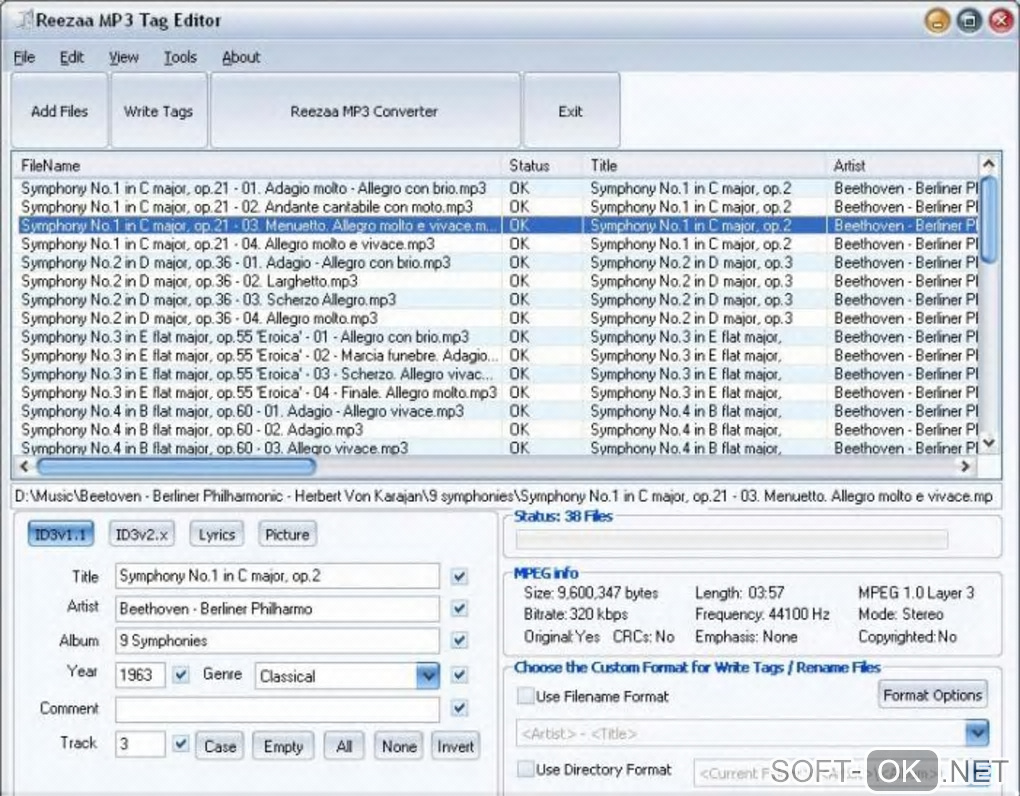Click into the Artist text field
Image resolution: width=1020 pixels, height=796 pixels.
(x=277, y=609)
